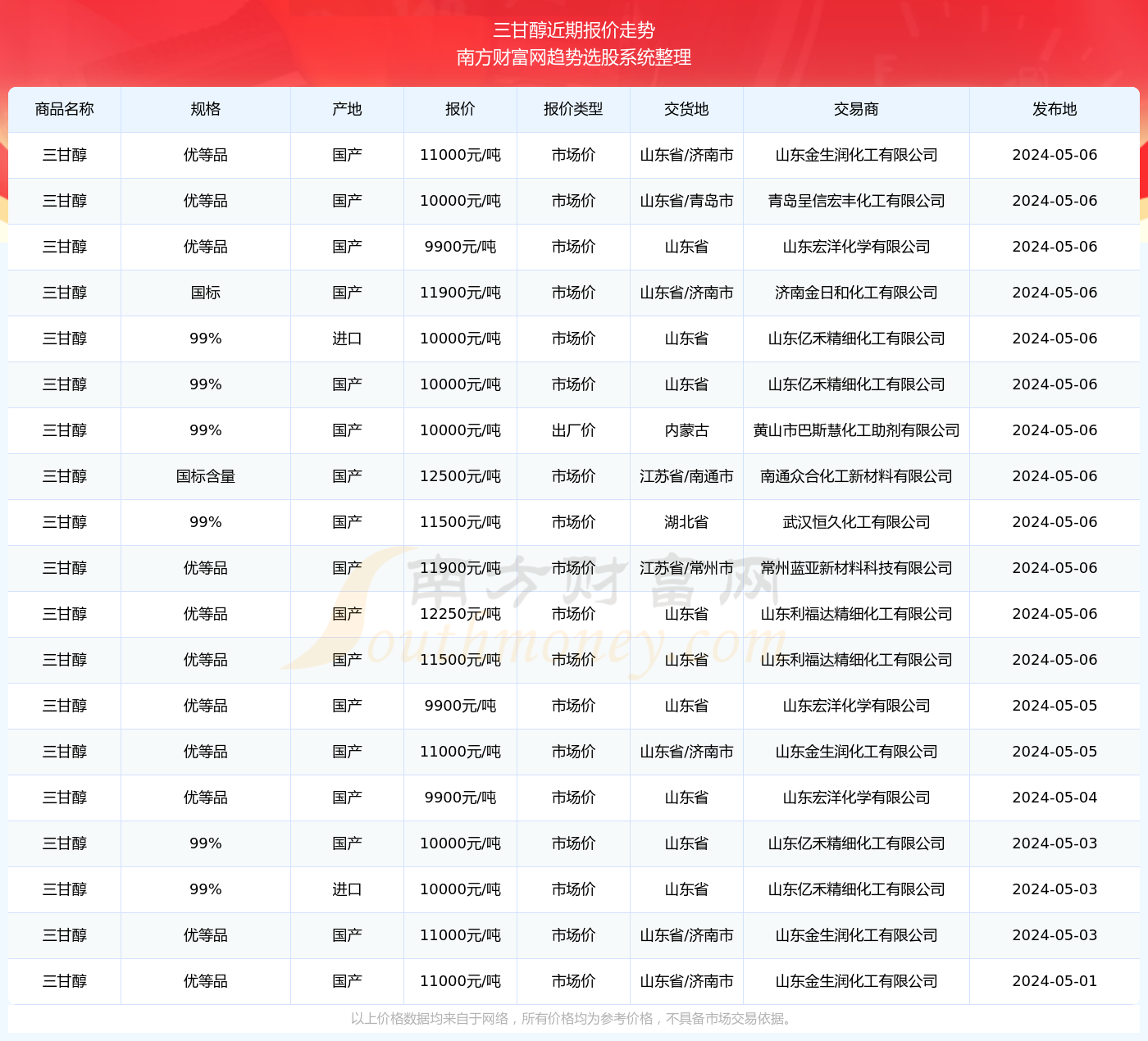Screen dimensions: 1148x1041
Task: Click 山东金生润化工有限公司 in the 2024-05-01 row
Action: click(x=856, y=981)
